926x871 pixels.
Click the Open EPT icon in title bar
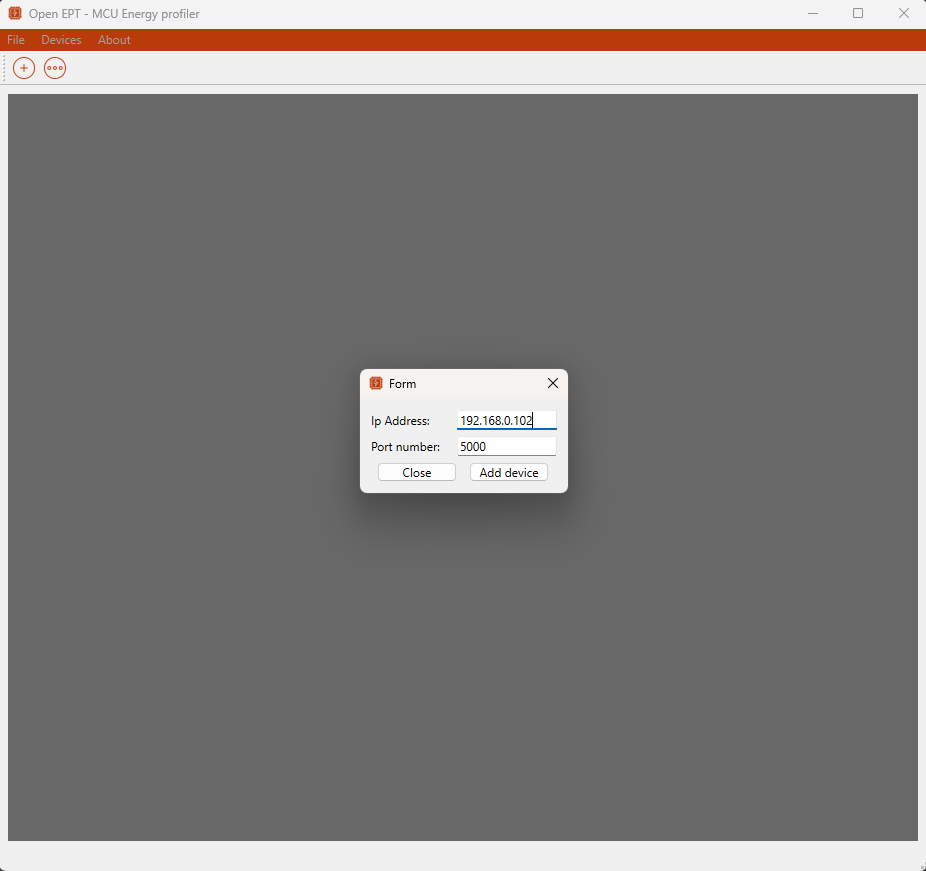(x=14, y=13)
